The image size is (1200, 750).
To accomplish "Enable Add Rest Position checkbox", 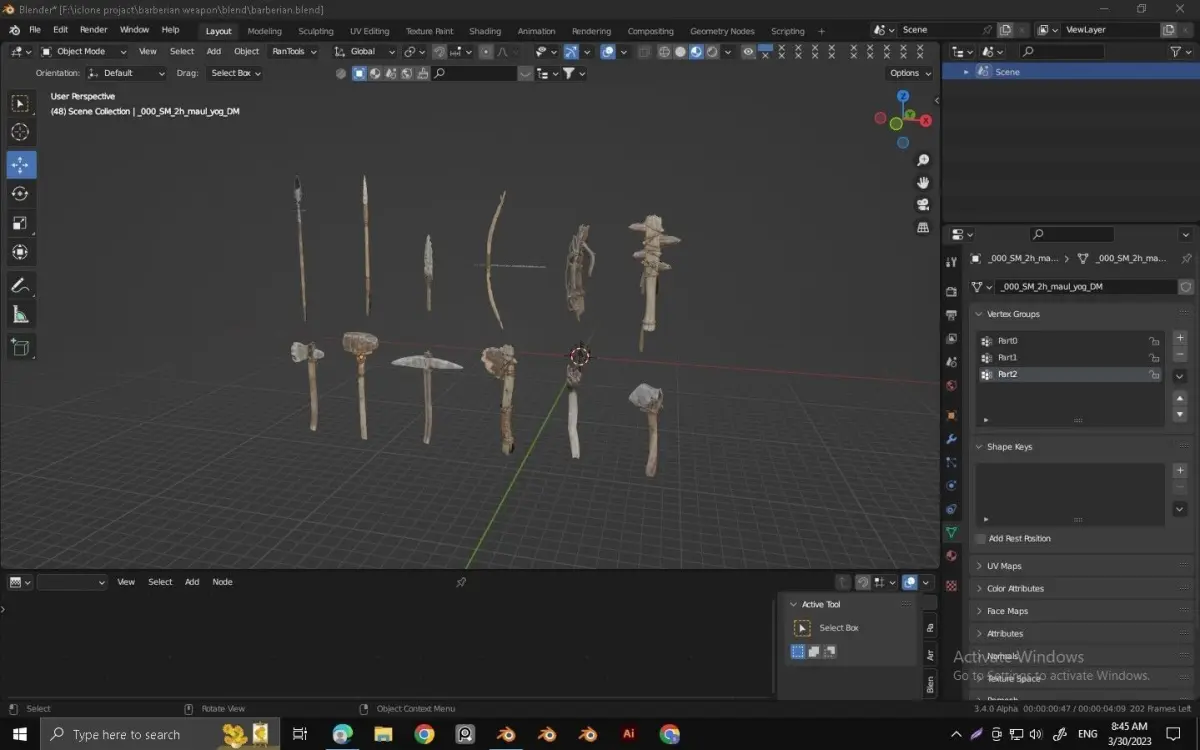I will click(980, 538).
